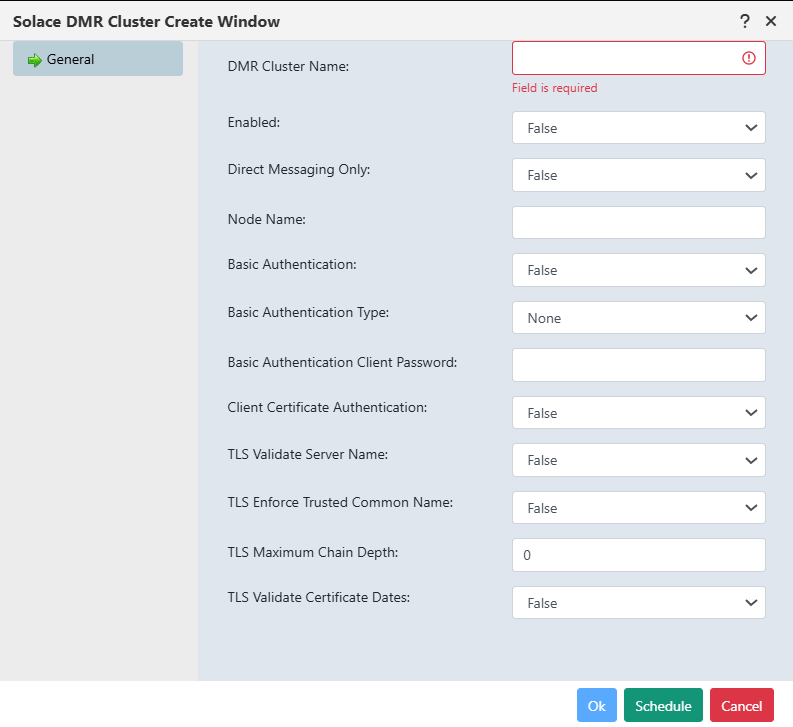Click the 'TLS Enforce Trusted Common Name:' label
The image size is (793, 727).
point(340,502)
